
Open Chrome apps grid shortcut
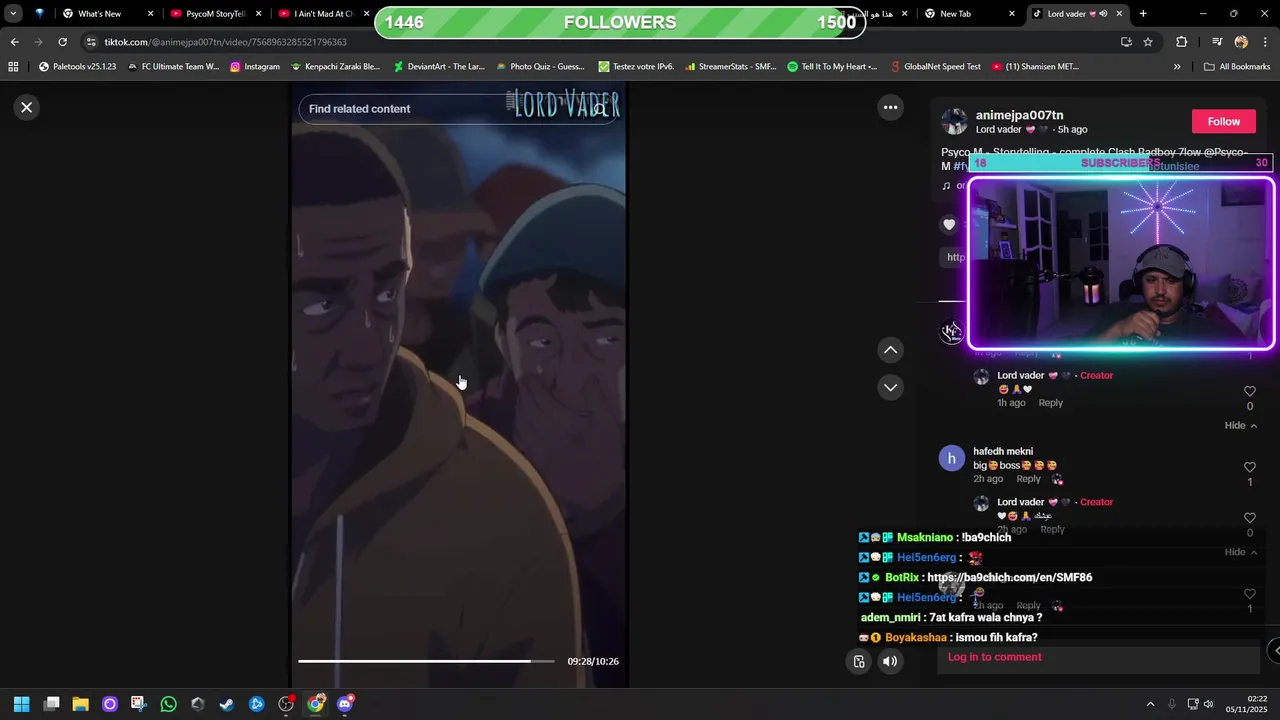(13, 67)
